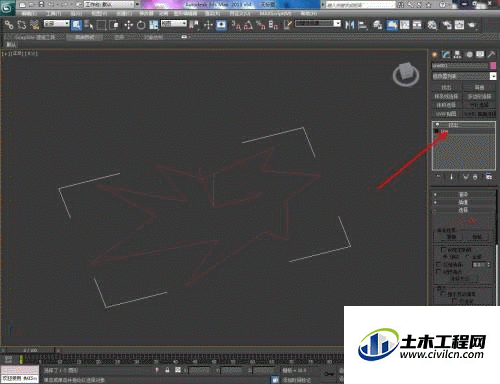
Task: Toggle the Window/Crossing selection icon
Action: click(x=114, y=25)
